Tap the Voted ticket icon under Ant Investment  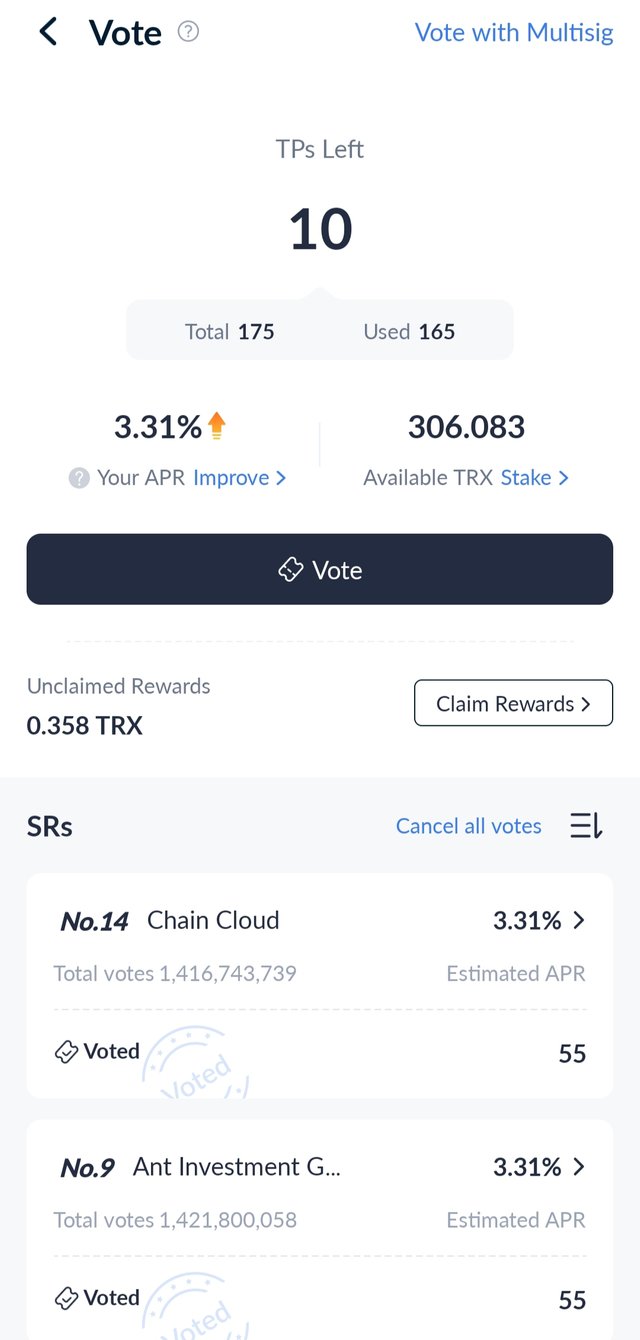pos(66,1298)
